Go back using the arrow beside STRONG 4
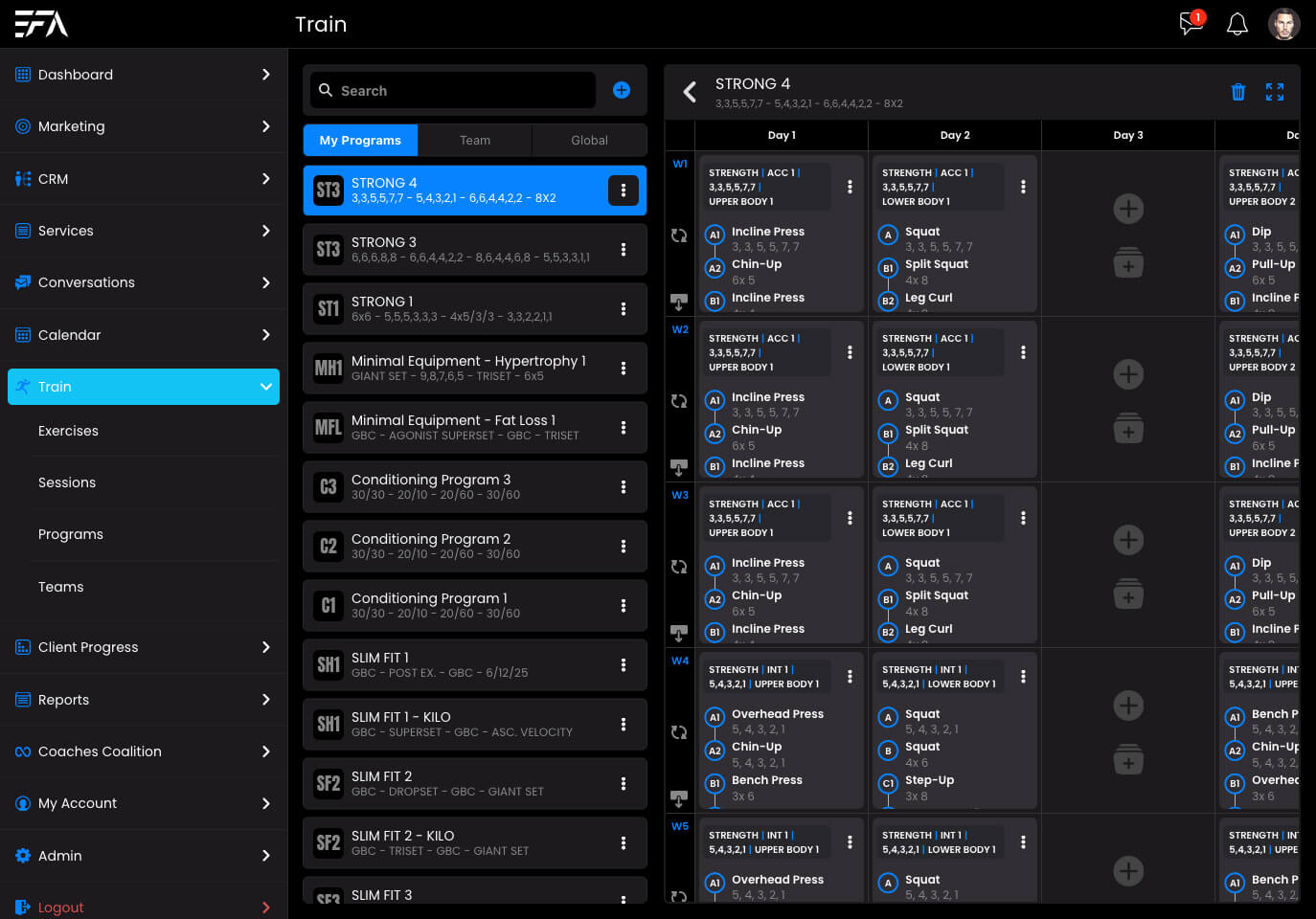This screenshot has height=919, width=1316. 690,92
